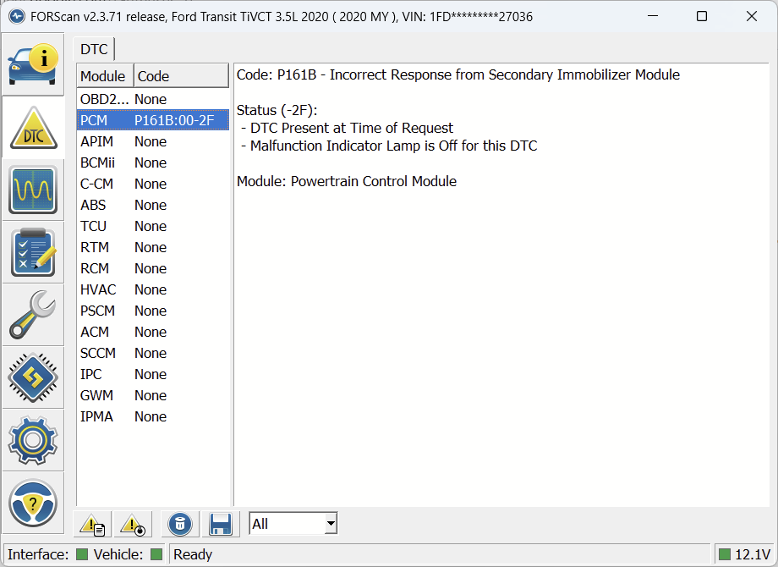Open the Help steering wheel section
The height and width of the screenshot is (567, 778).
pyautogui.click(x=33, y=503)
